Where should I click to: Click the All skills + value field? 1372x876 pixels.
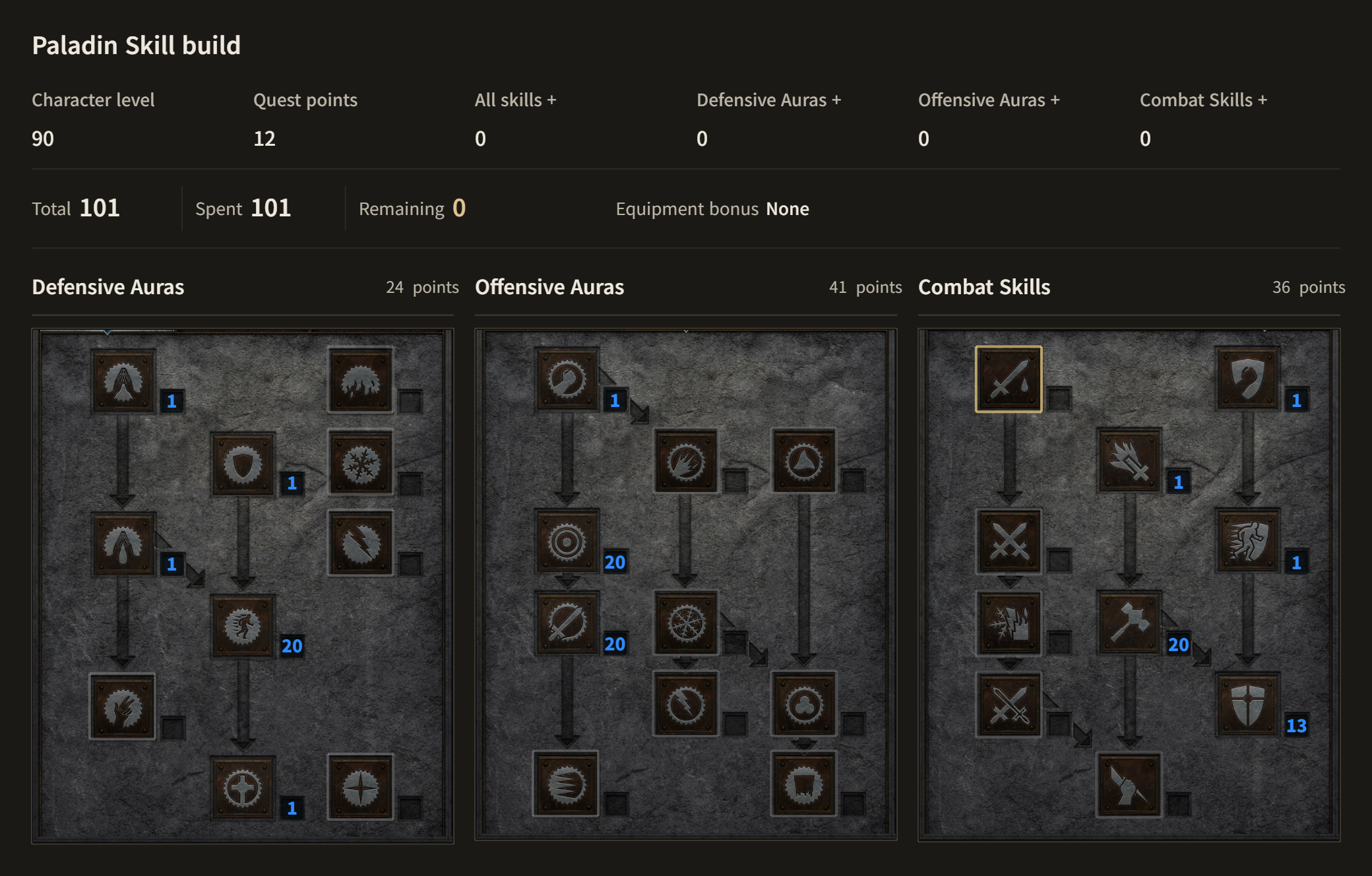click(x=481, y=139)
